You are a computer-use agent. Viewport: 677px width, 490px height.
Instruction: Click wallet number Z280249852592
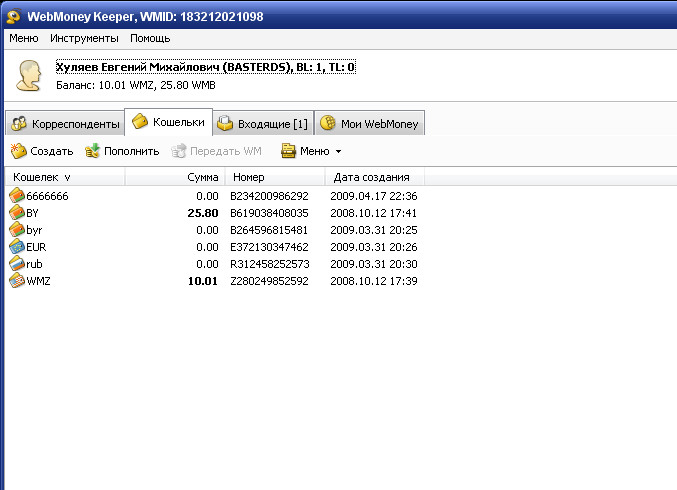[x=269, y=281]
